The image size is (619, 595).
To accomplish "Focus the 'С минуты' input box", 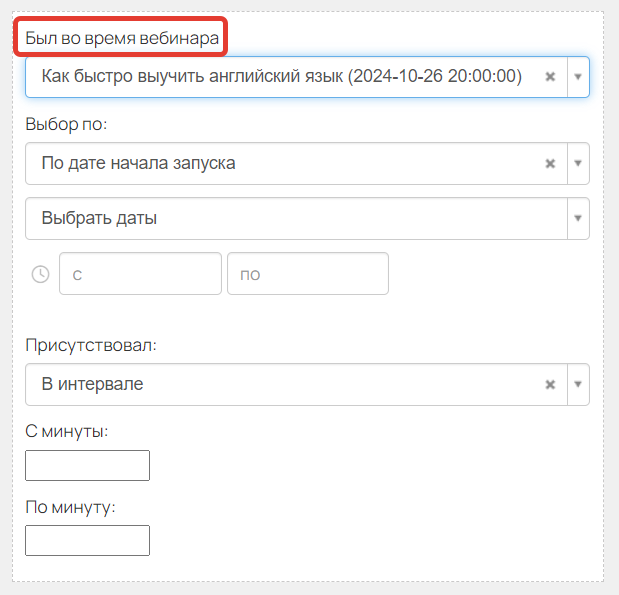I will (87, 465).
